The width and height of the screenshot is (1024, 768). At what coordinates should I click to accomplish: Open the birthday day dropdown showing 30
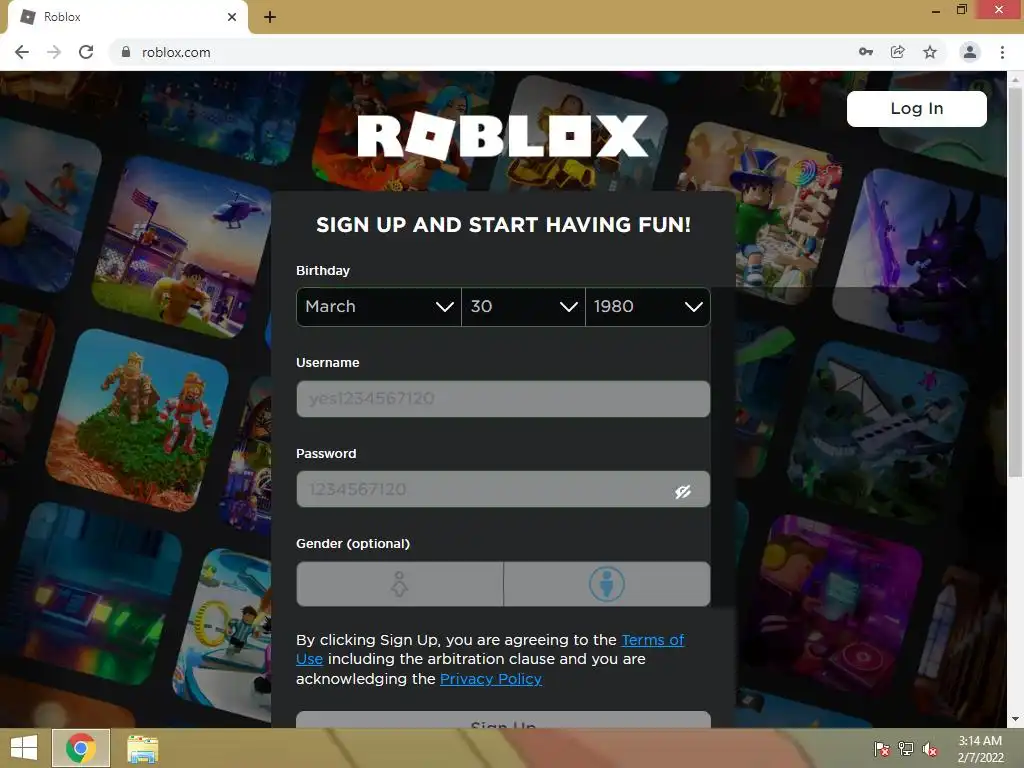coord(524,306)
